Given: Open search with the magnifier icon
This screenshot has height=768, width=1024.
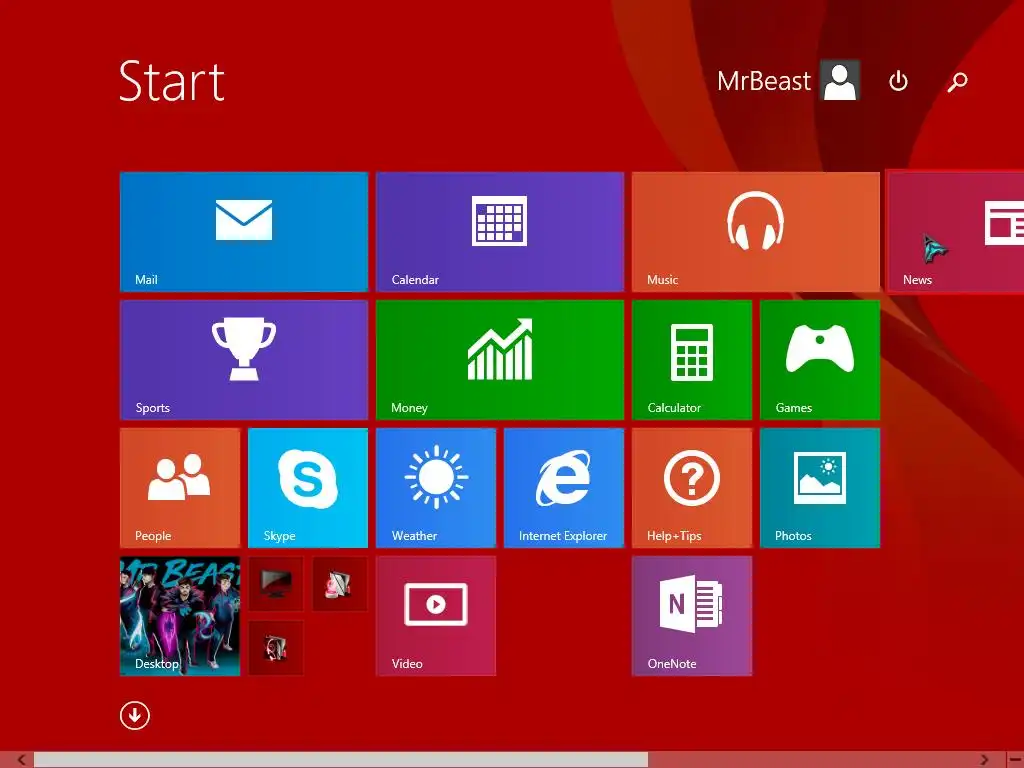Looking at the screenshot, I should (957, 82).
